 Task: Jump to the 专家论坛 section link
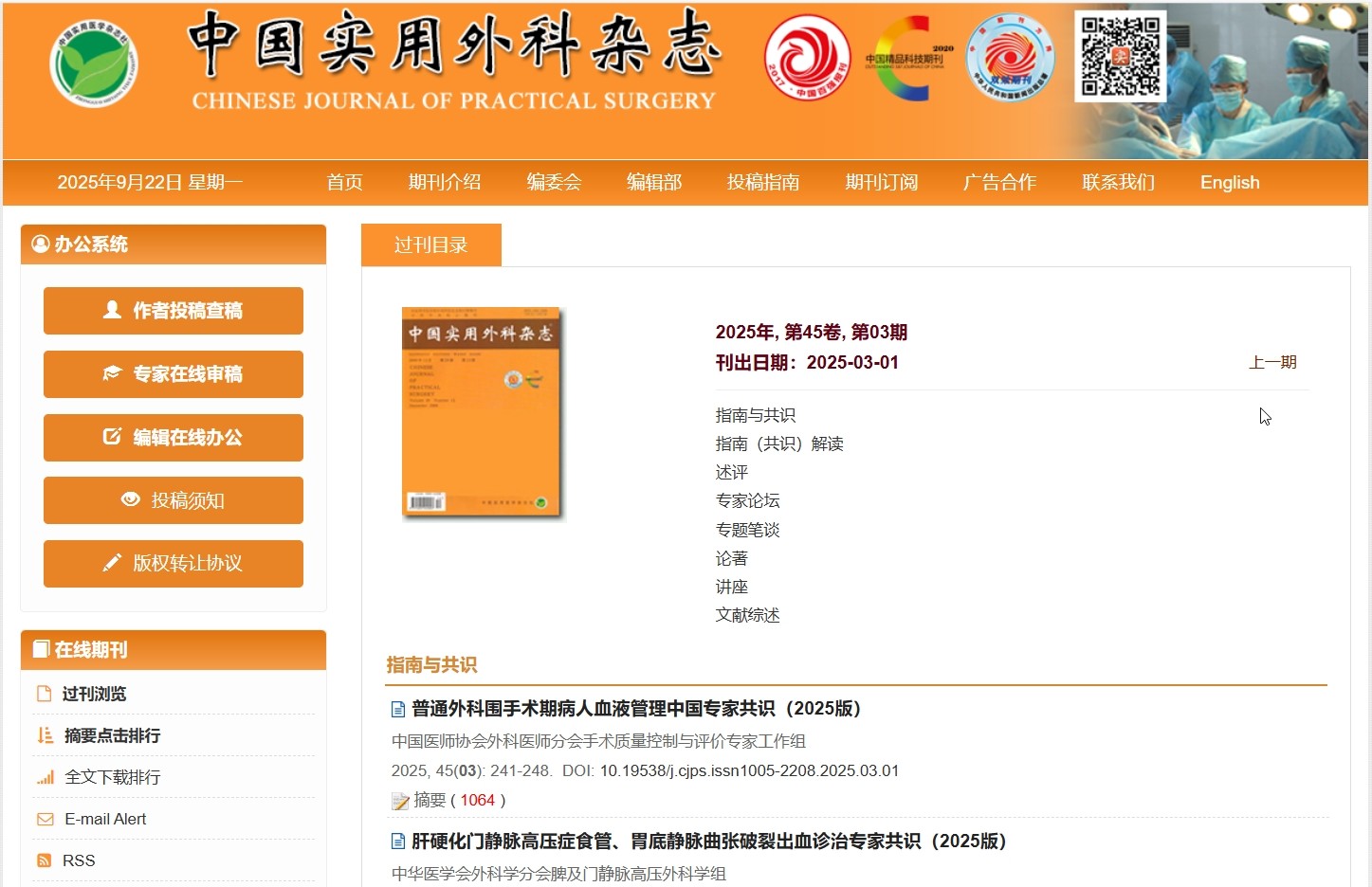click(747, 500)
